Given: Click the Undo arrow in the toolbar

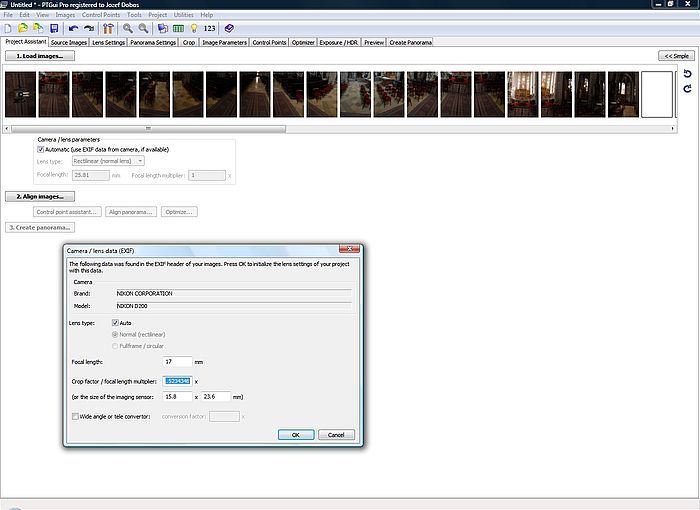Looking at the screenshot, I should pyautogui.click(x=73, y=29).
